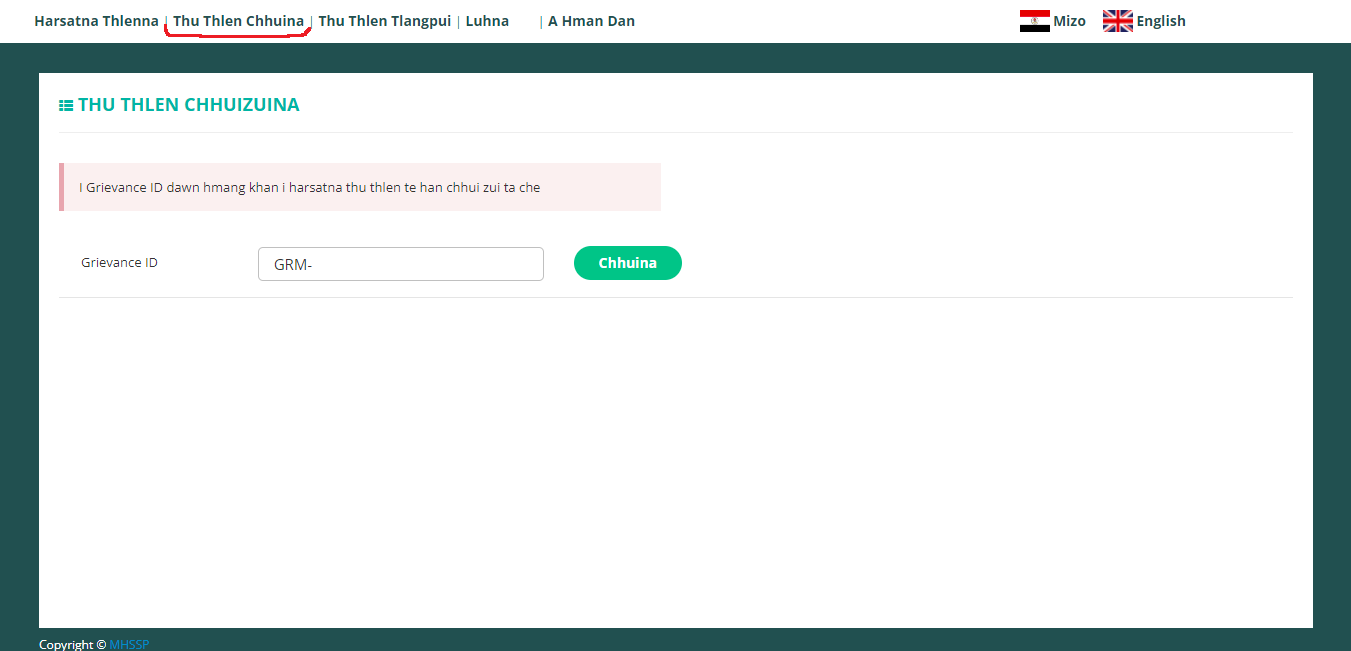The width and height of the screenshot is (1351, 651).
Task: Focus the Grievance ID input field
Action: pos(401,264)
